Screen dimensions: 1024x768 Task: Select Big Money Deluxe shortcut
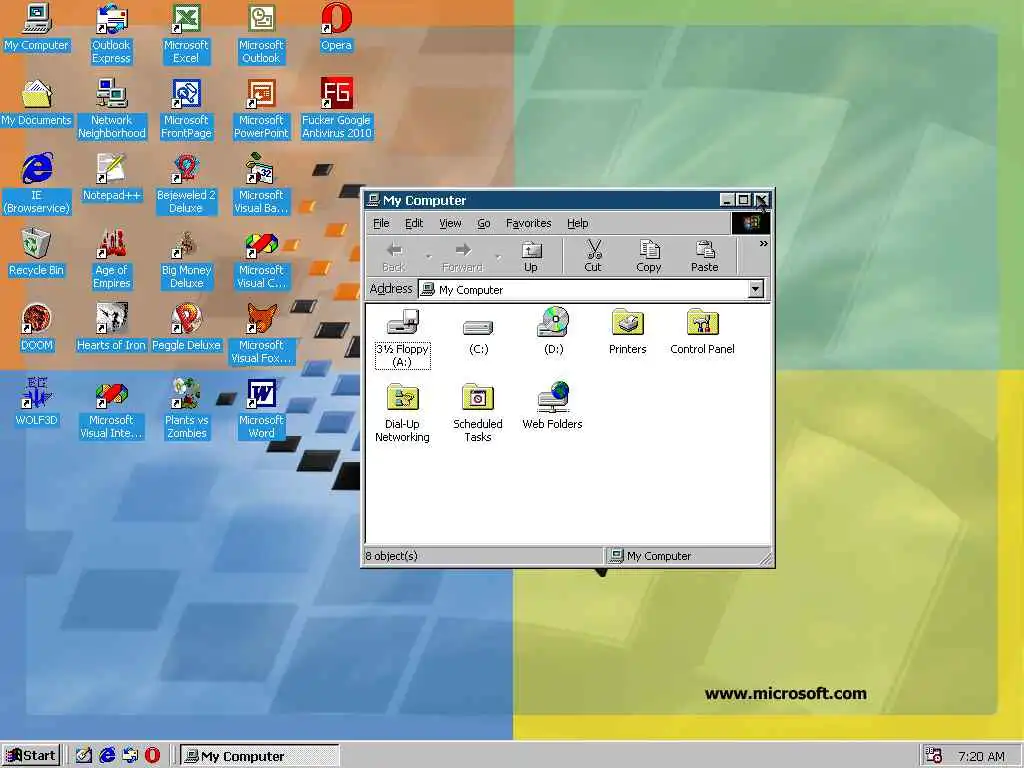click(186, 259)
